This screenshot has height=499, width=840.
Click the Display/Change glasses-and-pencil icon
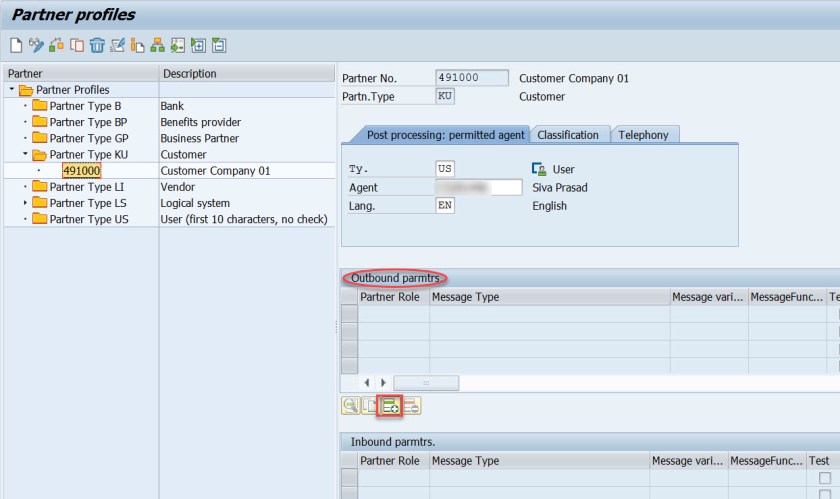pyautogui.click(x=36, y=46)
